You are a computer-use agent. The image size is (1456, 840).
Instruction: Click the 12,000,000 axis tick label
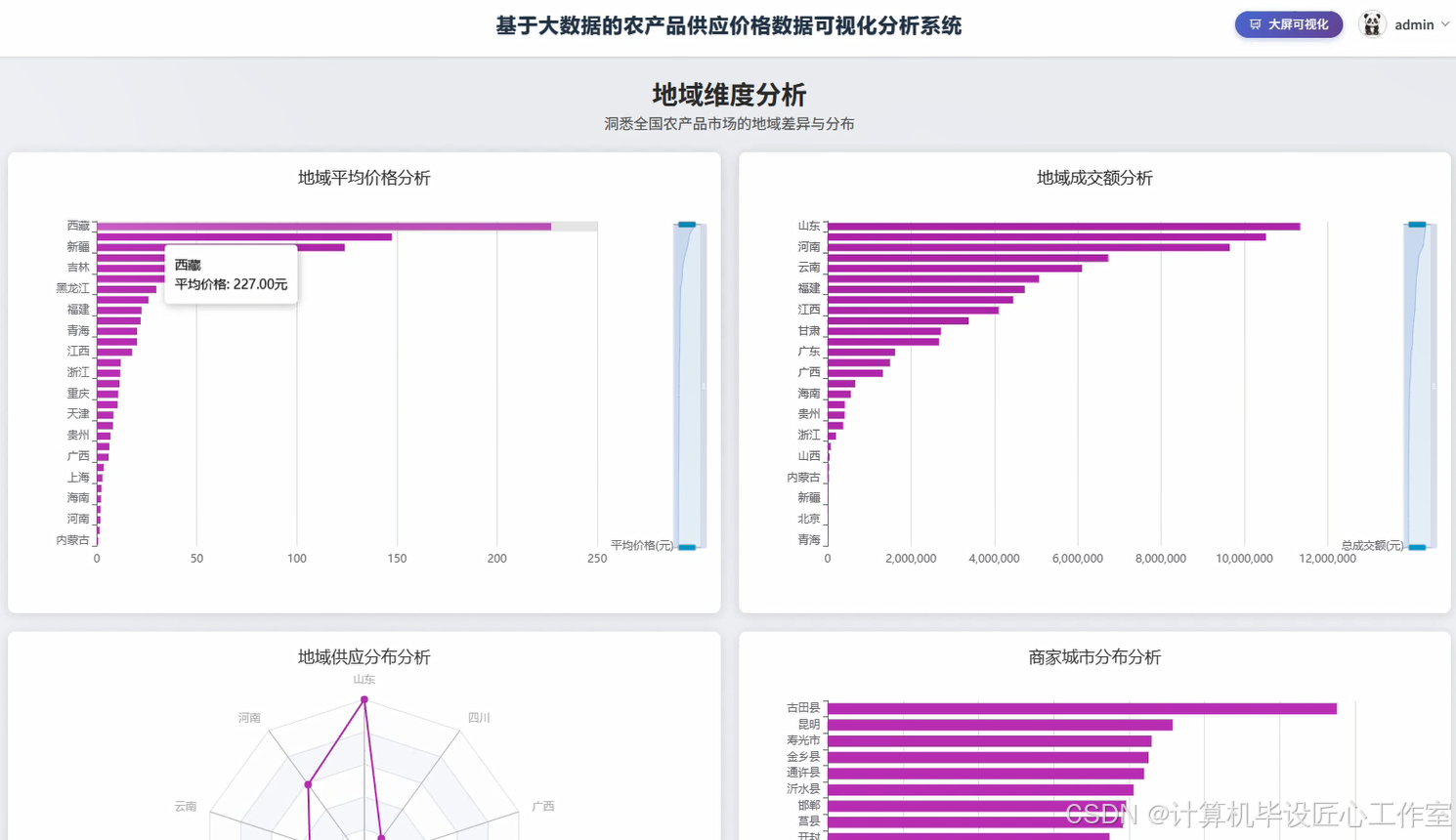[1327, 559]
